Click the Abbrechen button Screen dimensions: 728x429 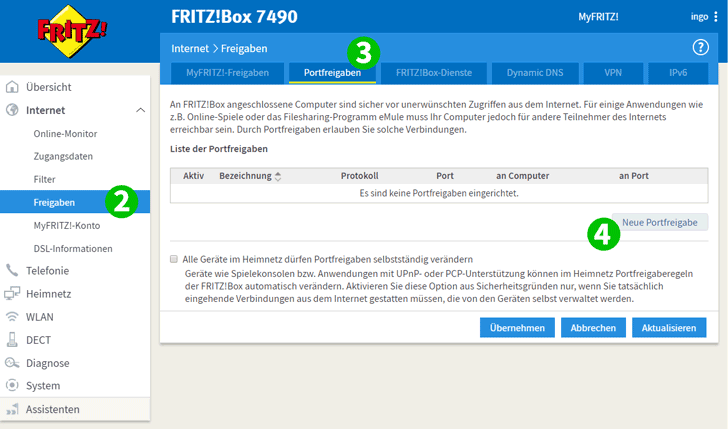click(593, 328)
